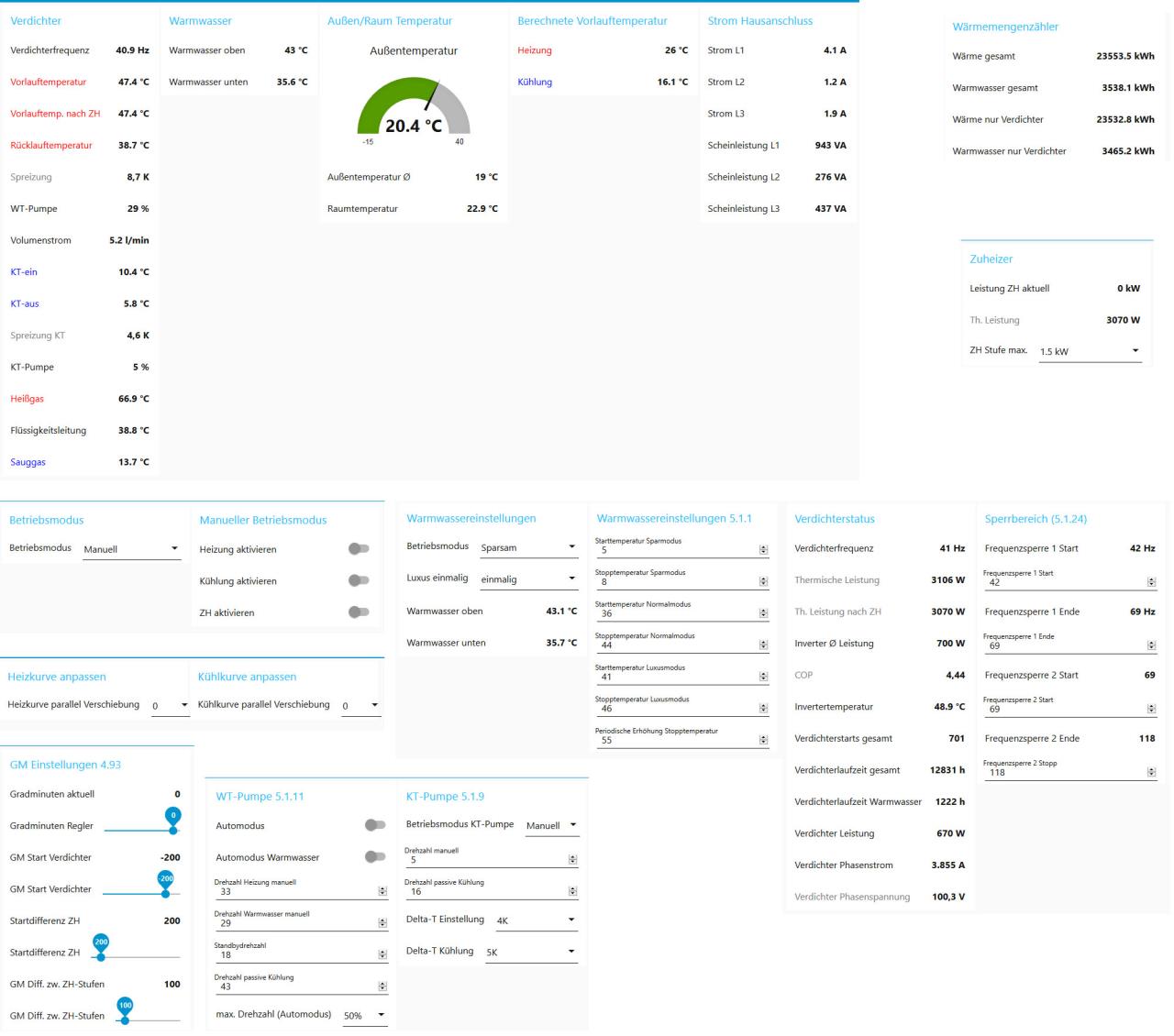
Task: Click the Drehzahl Heizung manuell stepper
Action: (x=382, y=891)
